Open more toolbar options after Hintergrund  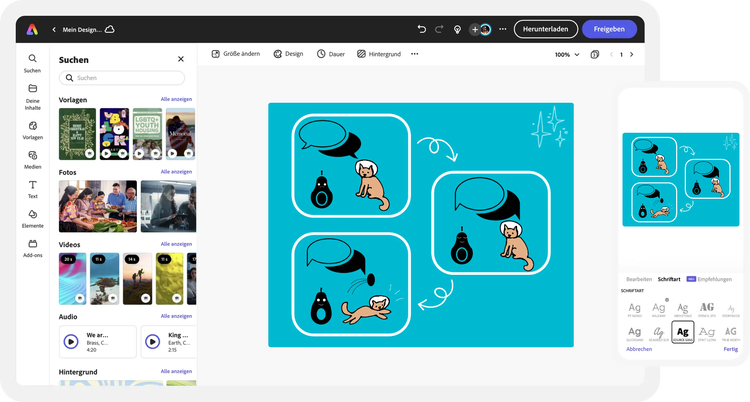pos(415,54)
